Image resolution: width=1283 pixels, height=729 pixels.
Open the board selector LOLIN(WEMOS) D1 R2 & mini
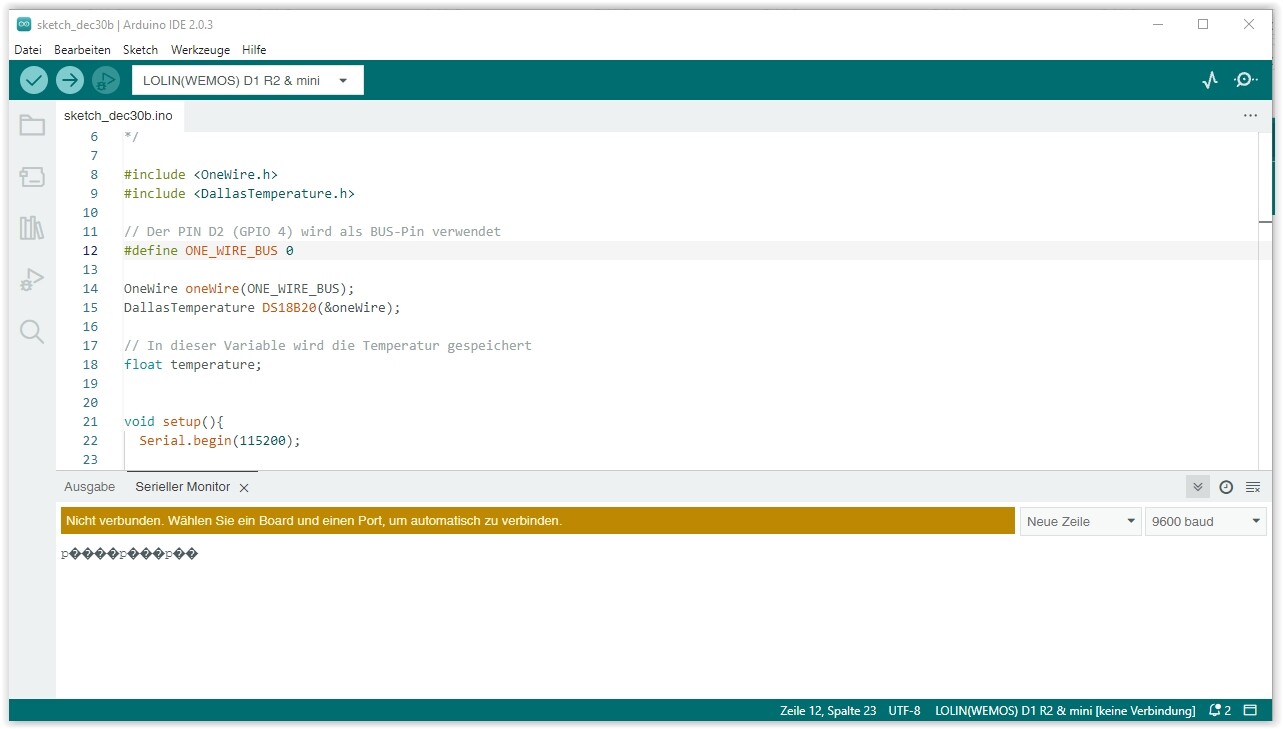[248, 80]
